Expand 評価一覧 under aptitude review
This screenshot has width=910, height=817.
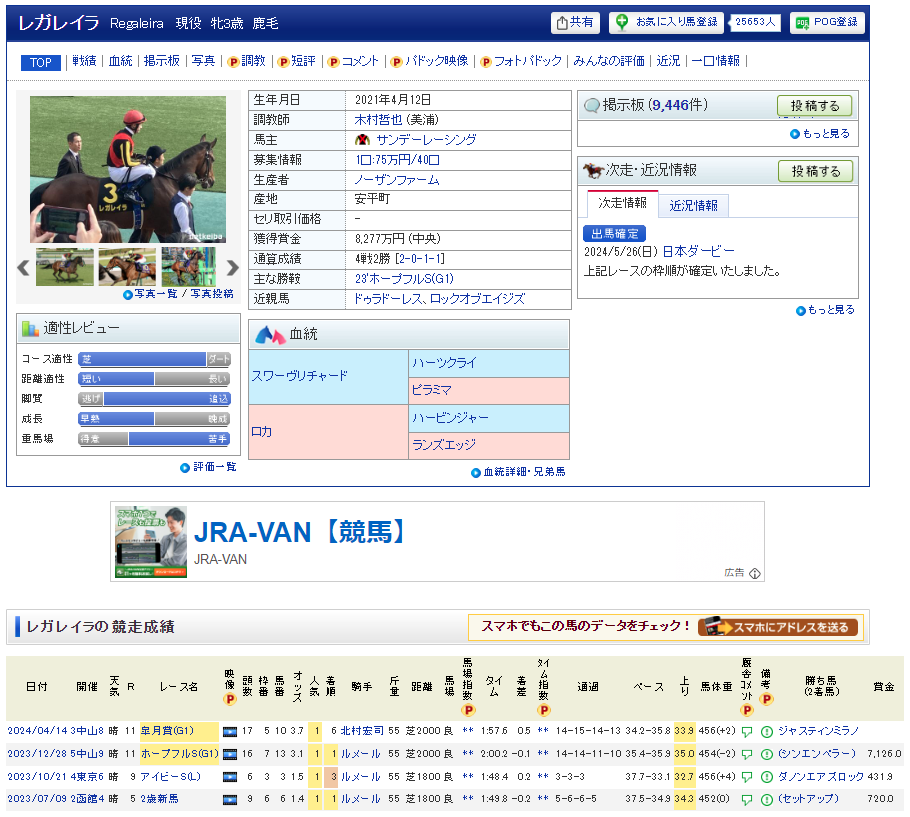point(208,467)
